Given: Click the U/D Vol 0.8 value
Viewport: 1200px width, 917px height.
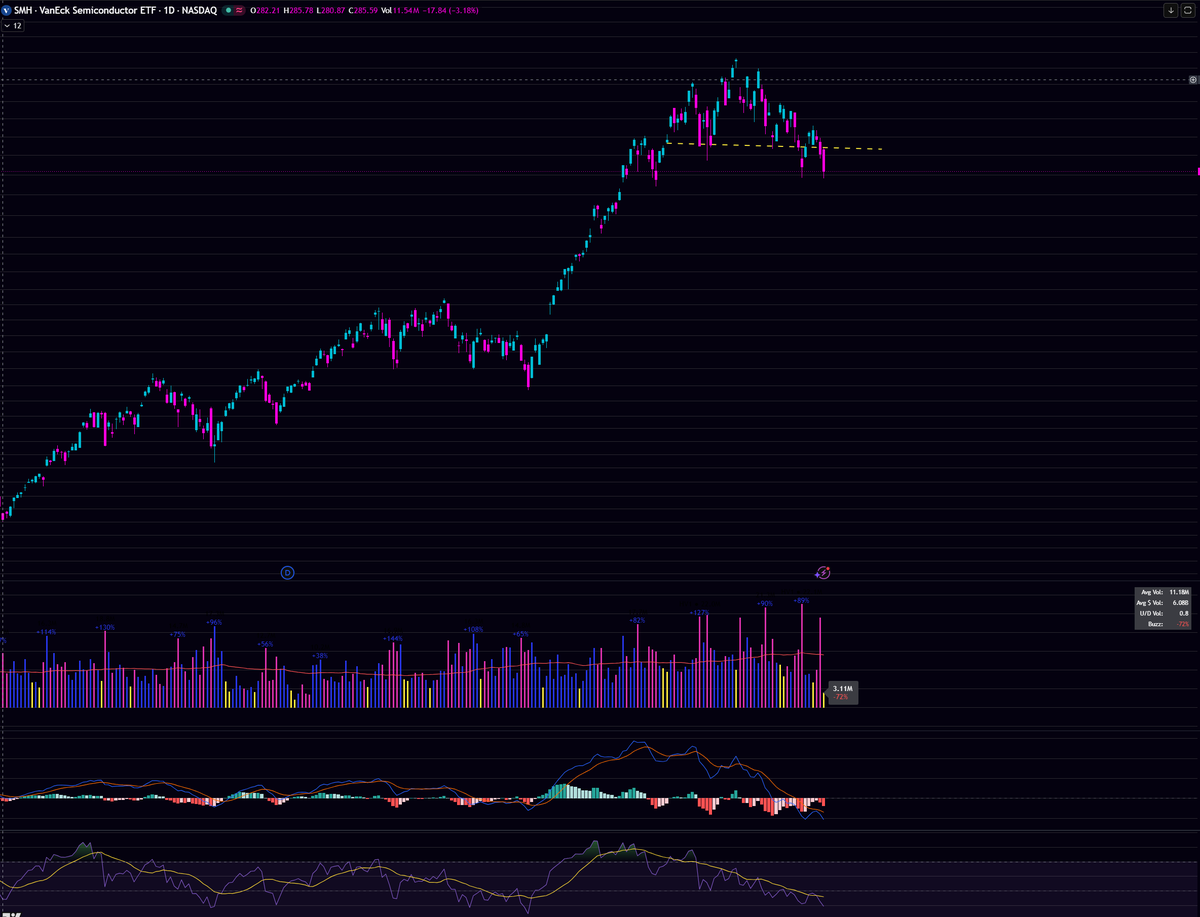Looking at the screenshot, I should pyautogui.click(x=1185, y=613).
